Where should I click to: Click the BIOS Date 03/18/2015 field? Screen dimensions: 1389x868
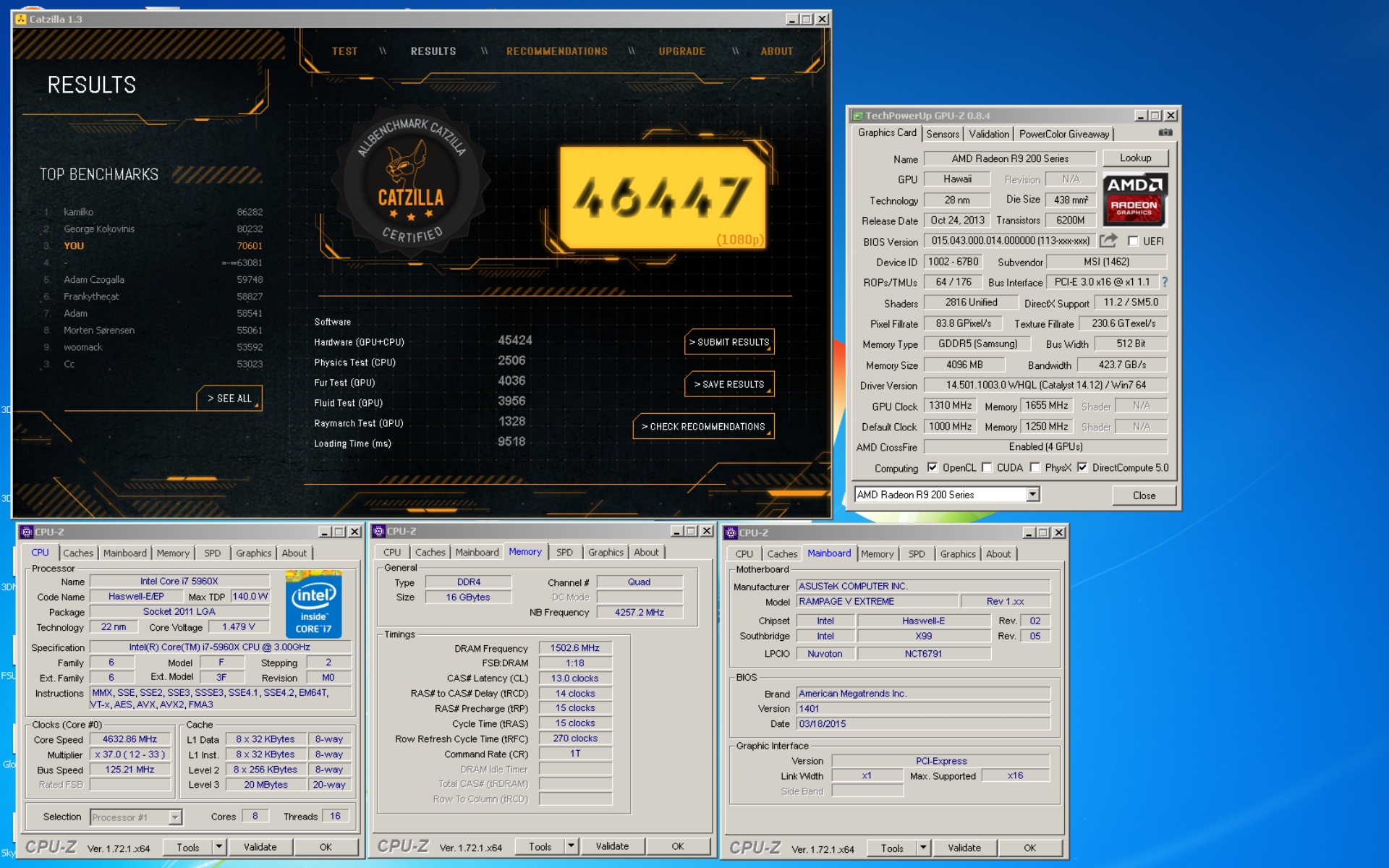tap(923, 723)
